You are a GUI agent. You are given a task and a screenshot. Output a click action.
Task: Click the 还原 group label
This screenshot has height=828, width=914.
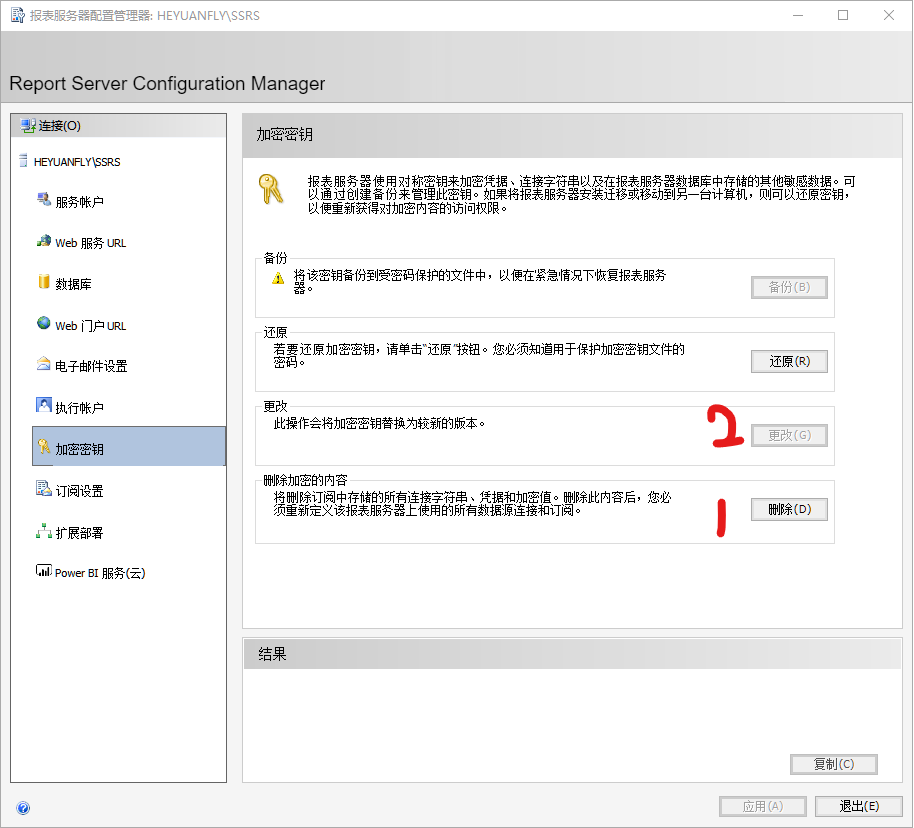point(275,332)
